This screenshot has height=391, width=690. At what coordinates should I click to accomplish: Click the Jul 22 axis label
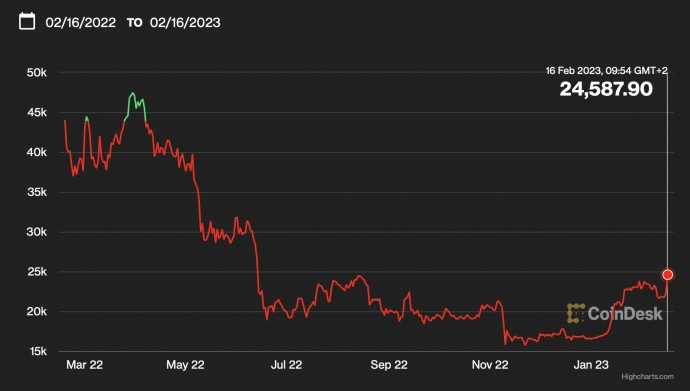[286, 364]
